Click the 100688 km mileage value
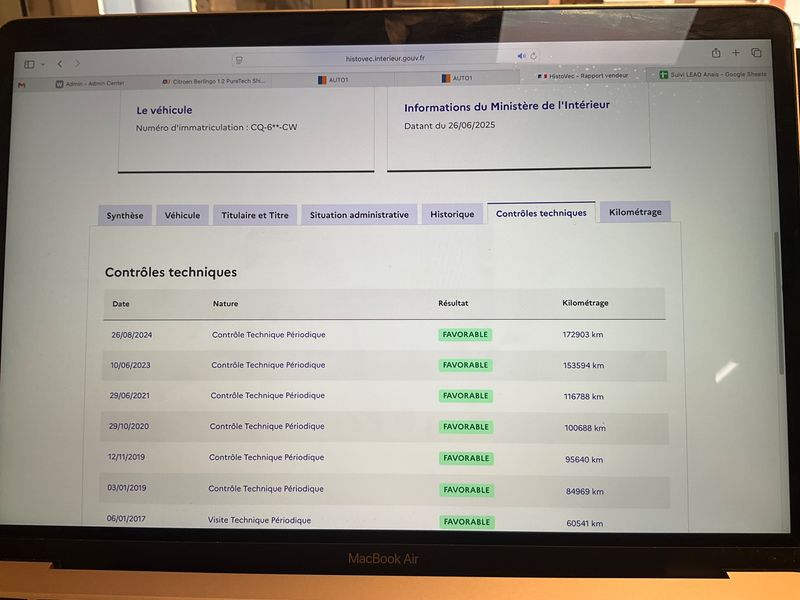800x600 pixels. point(585,428)
